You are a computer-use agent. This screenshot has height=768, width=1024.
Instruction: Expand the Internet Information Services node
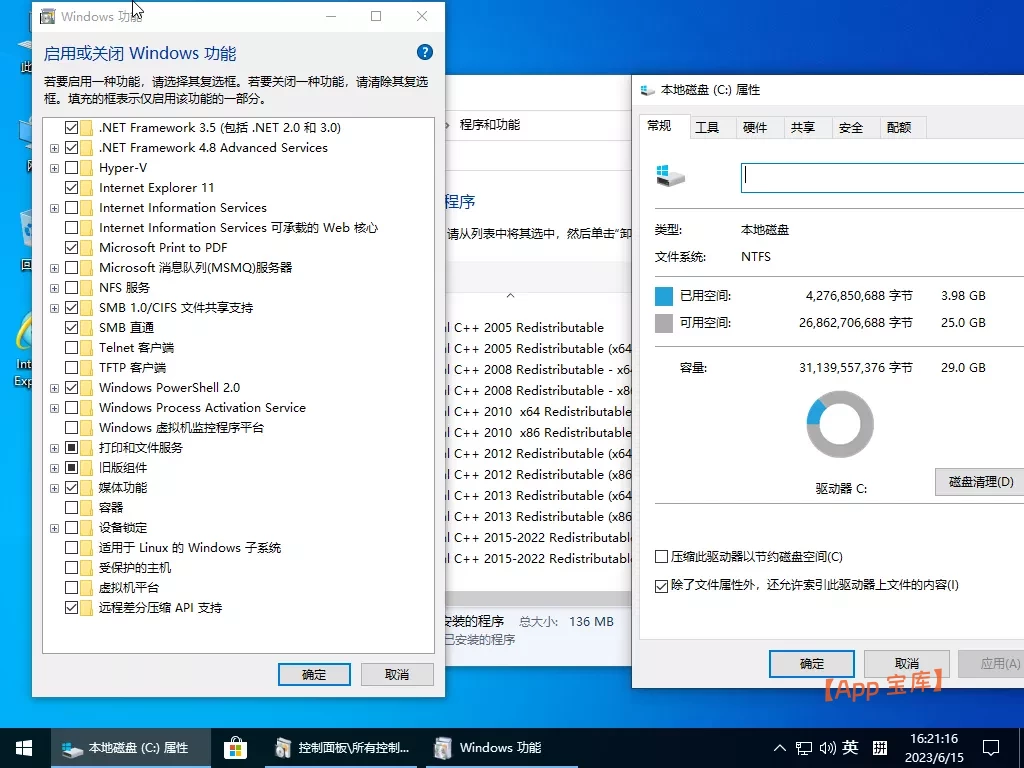point(54,207)
